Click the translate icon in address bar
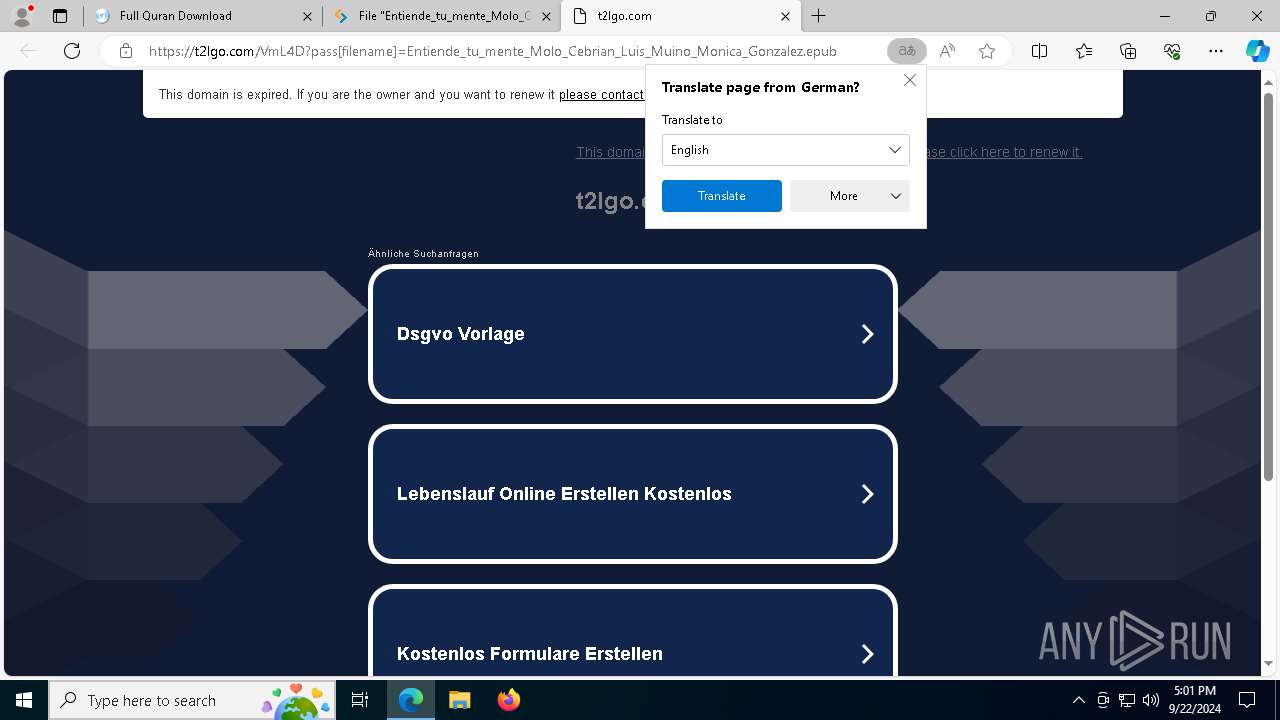This screenshot has width=1280, height=720. pyautogui.click(x=907, y=51)
